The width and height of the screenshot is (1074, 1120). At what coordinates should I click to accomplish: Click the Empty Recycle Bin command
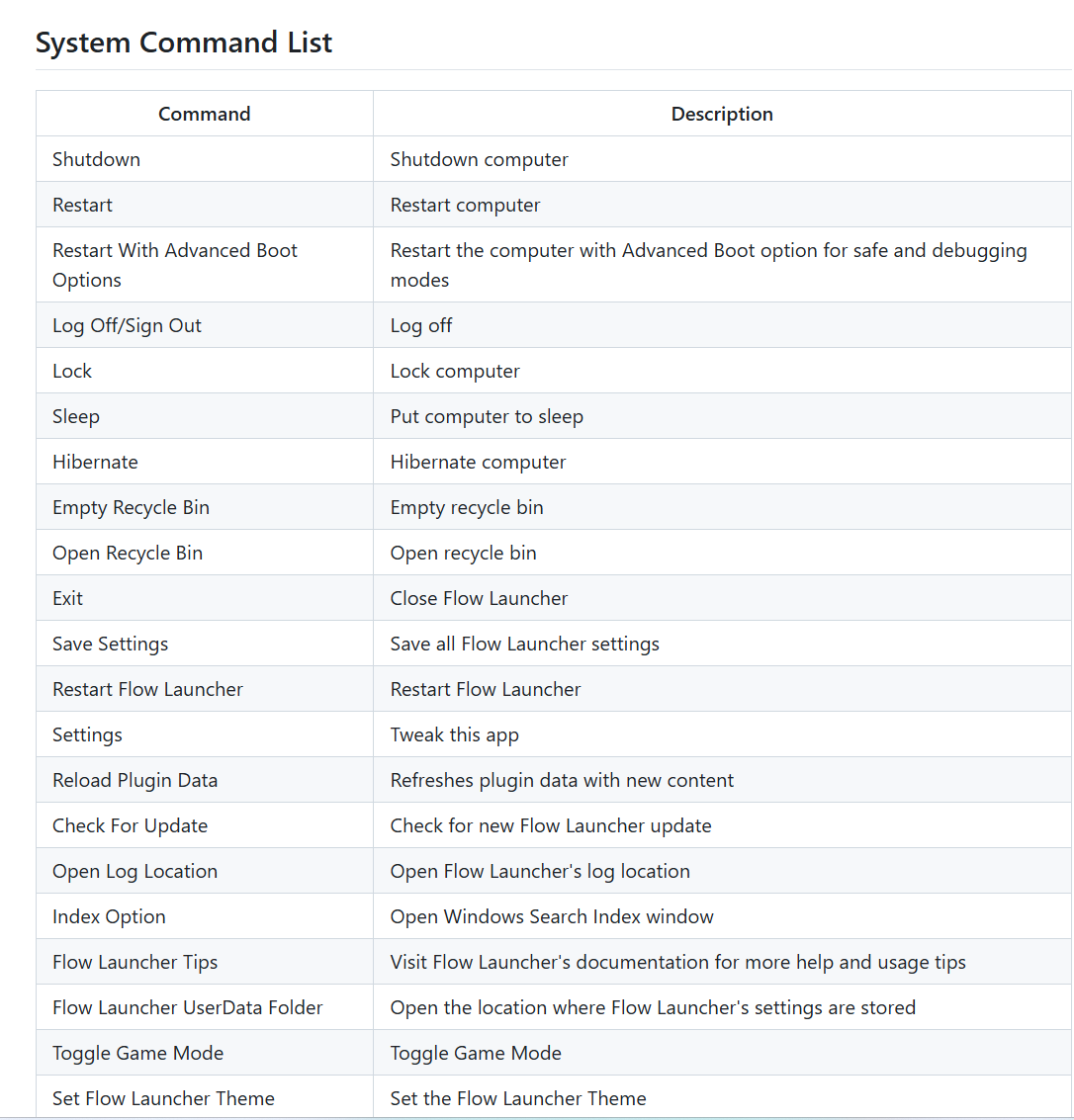(x=131, y=508)
